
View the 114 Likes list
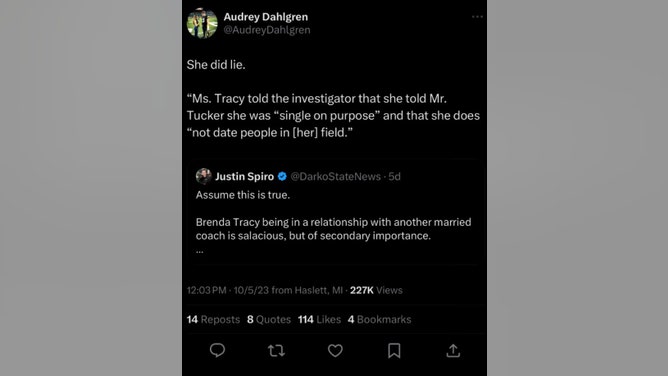319,319
